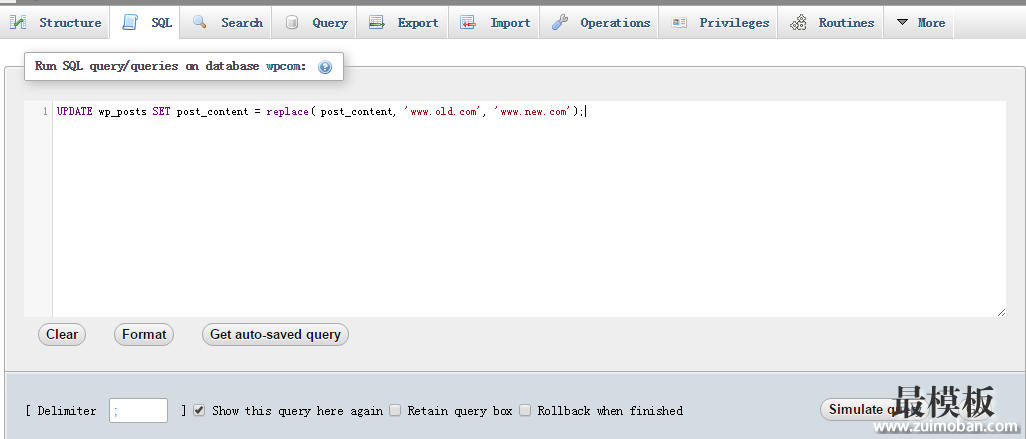
Task: Click the Privileges tab icon
Action: point(679,23)
